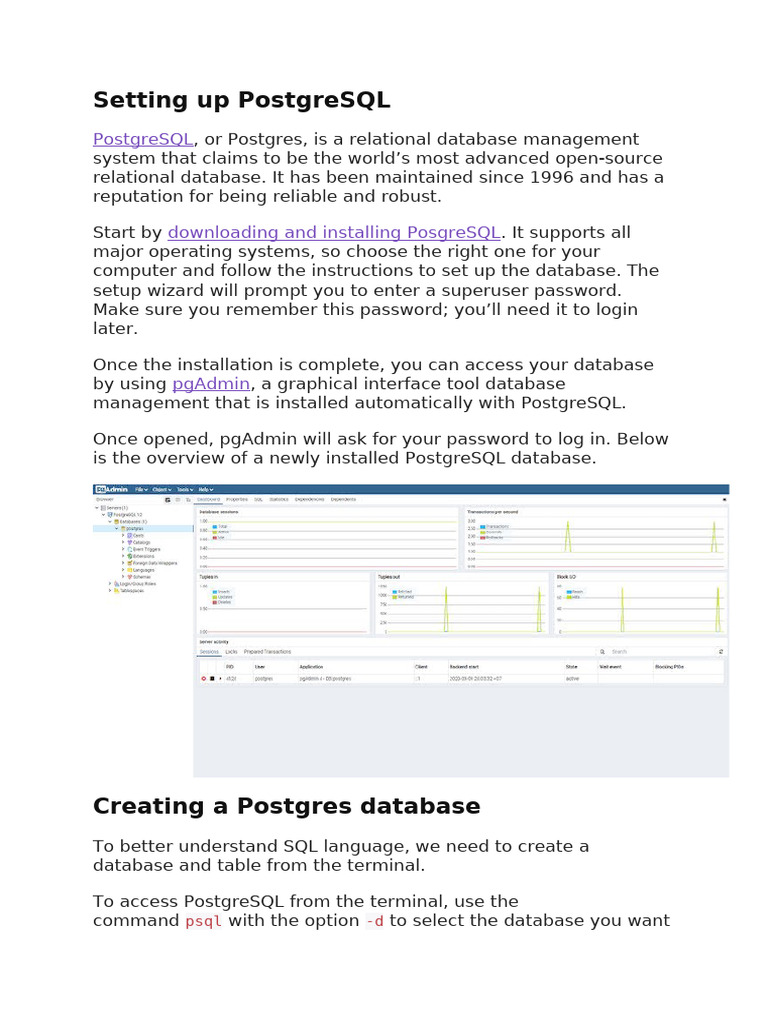Open the PostgreSQL hyperlink in first paragraph
Screen dimensions: 768x1024
pyautogui.click(x=142, y=139)
